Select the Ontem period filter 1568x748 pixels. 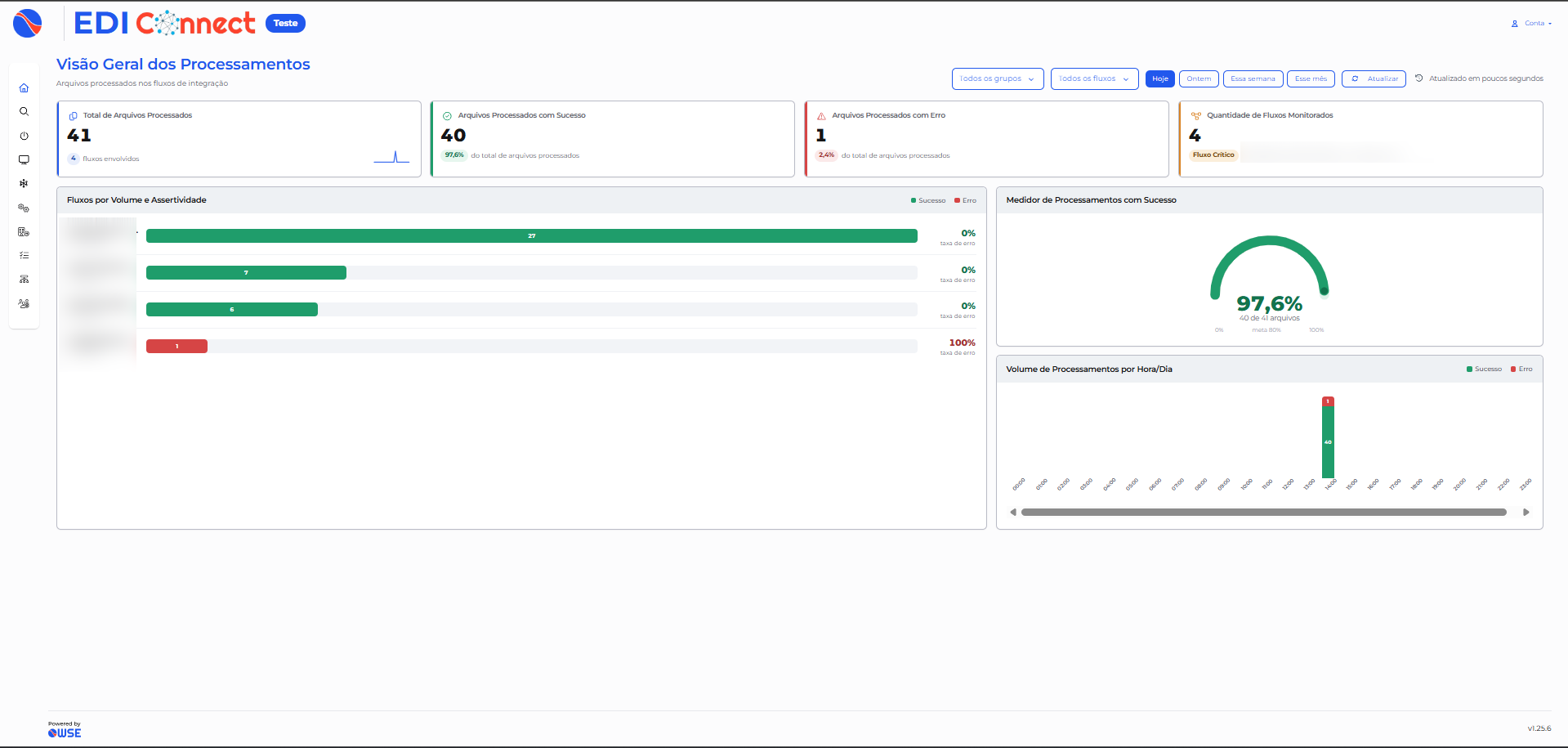pyautogui.click(x=1199, y=78)
